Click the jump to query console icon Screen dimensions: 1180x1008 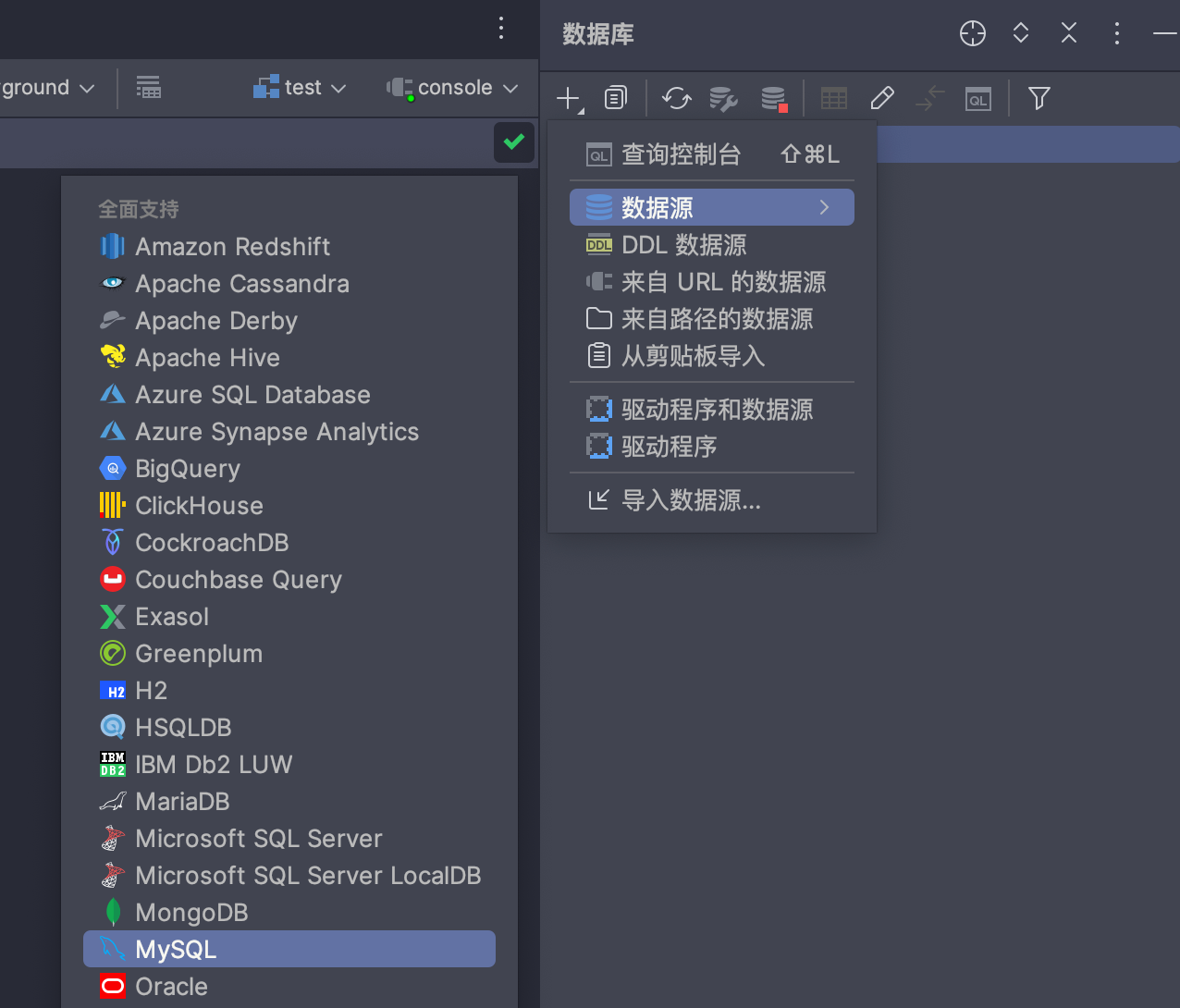tap(978, 99)
